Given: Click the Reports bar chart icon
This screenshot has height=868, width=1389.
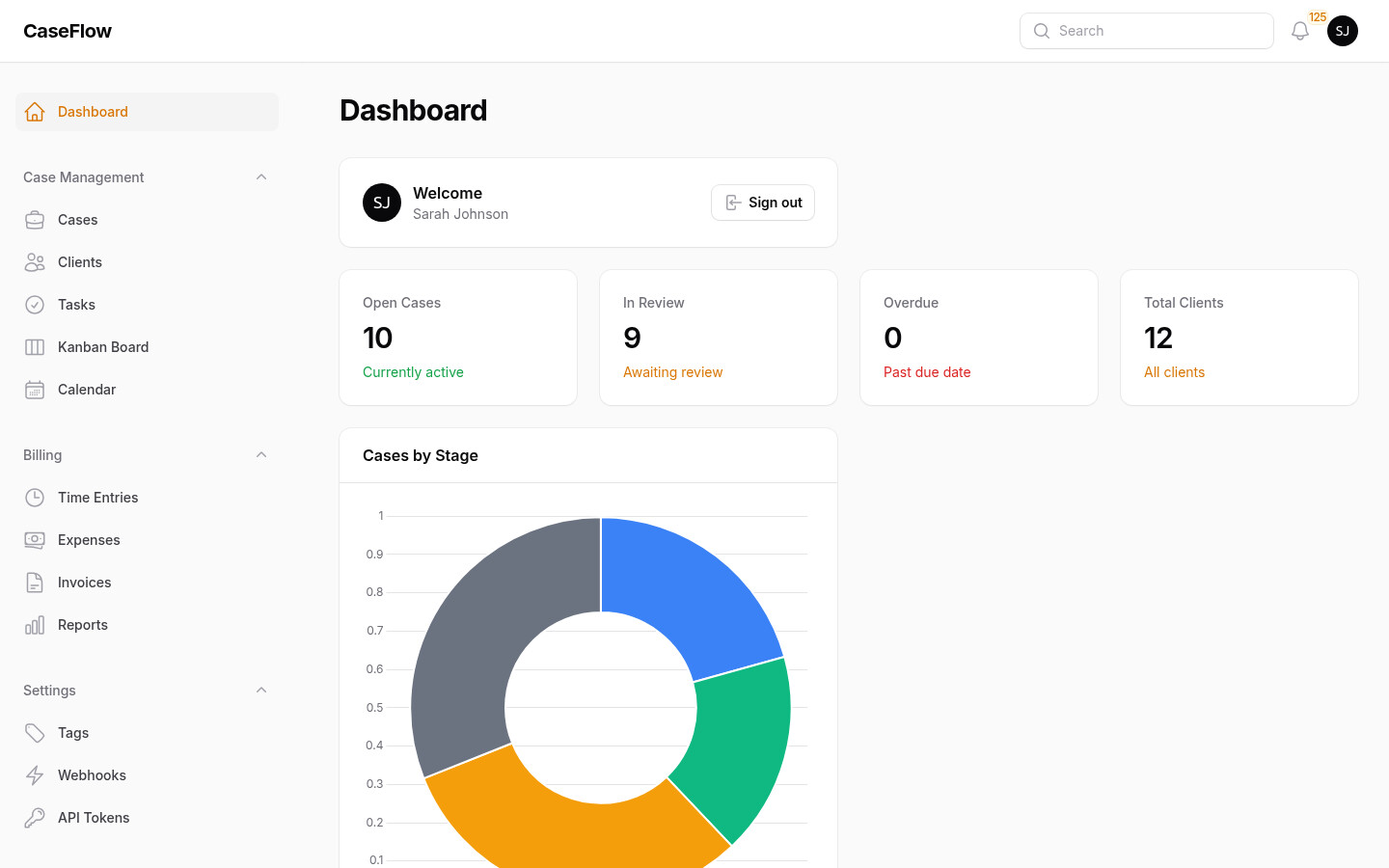Looking at the screenshot, I should pos(35,624).
